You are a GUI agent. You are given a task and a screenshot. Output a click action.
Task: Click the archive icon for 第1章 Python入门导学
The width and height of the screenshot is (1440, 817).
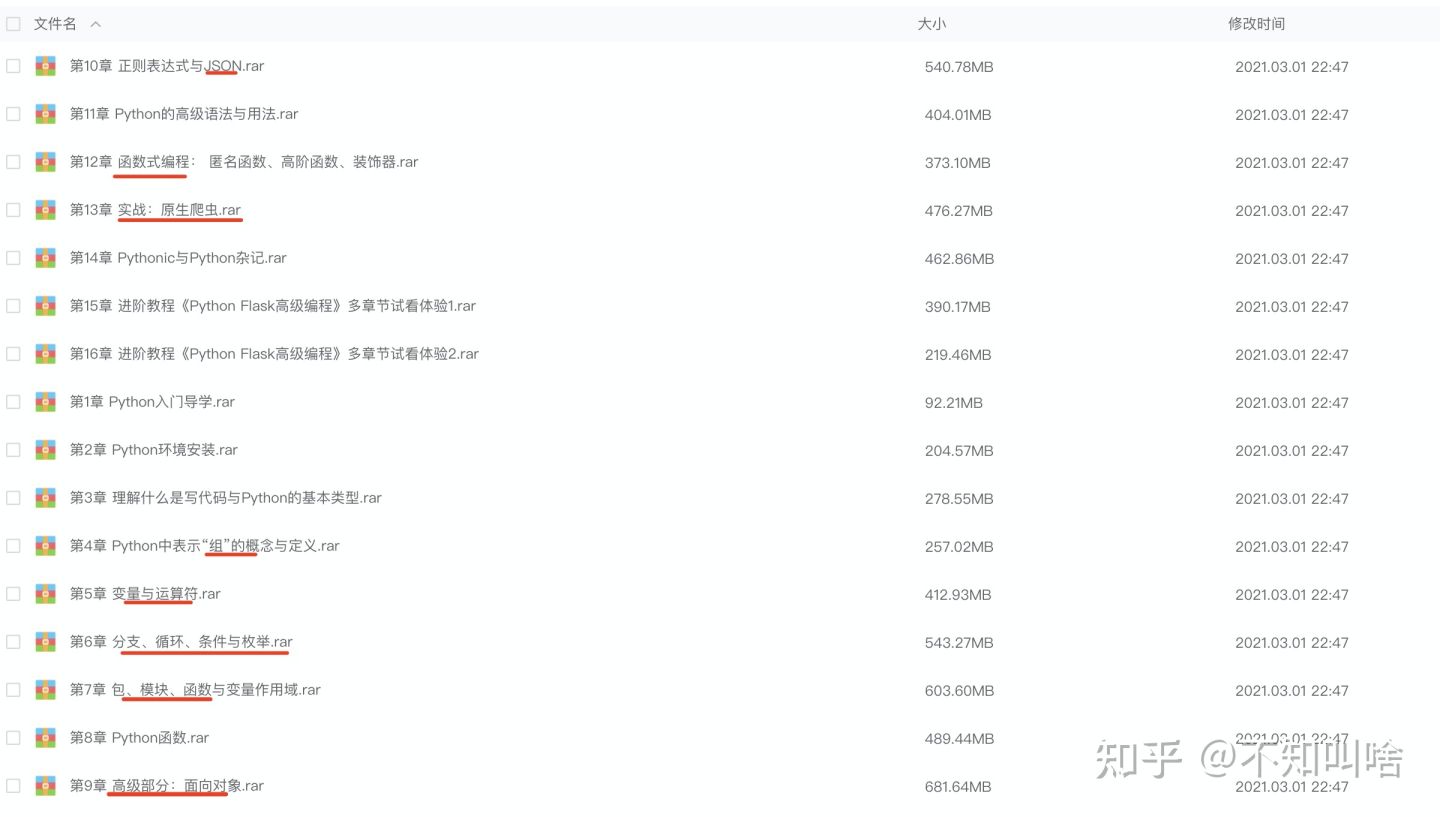(x=46, y=402)
